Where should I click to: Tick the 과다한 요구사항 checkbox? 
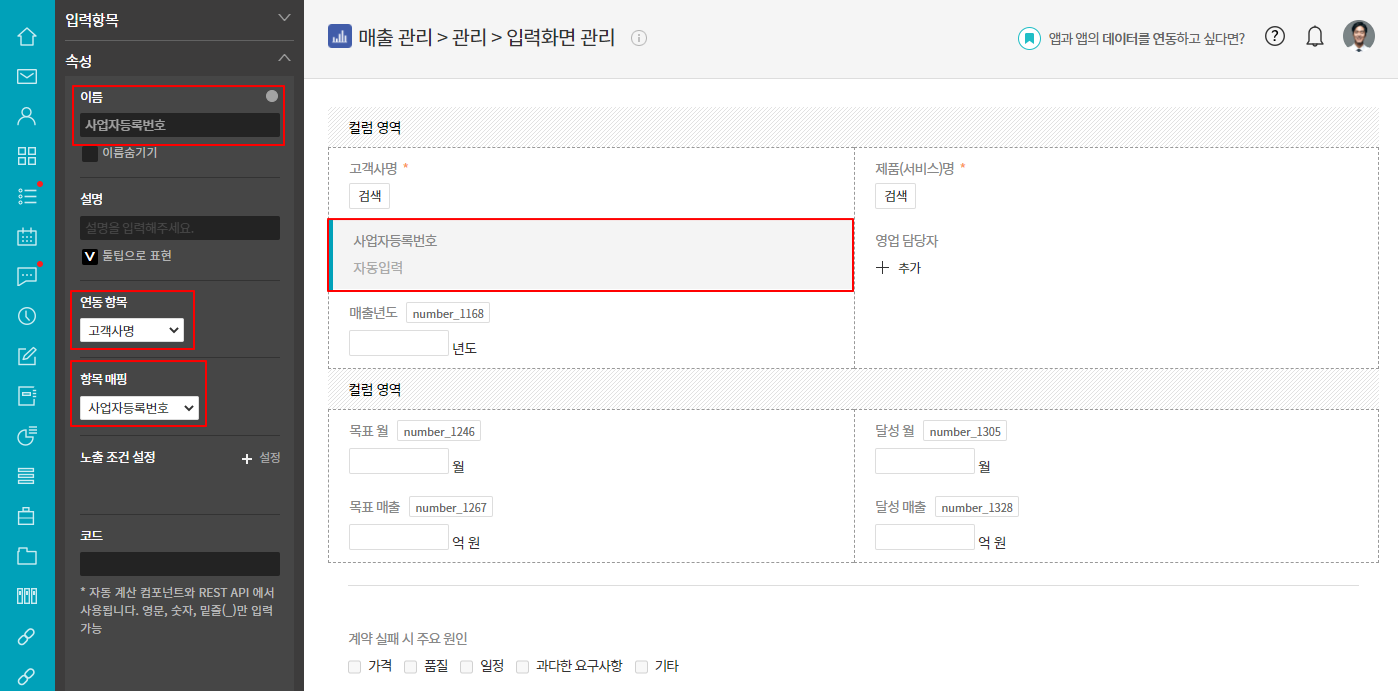point(522,666)
